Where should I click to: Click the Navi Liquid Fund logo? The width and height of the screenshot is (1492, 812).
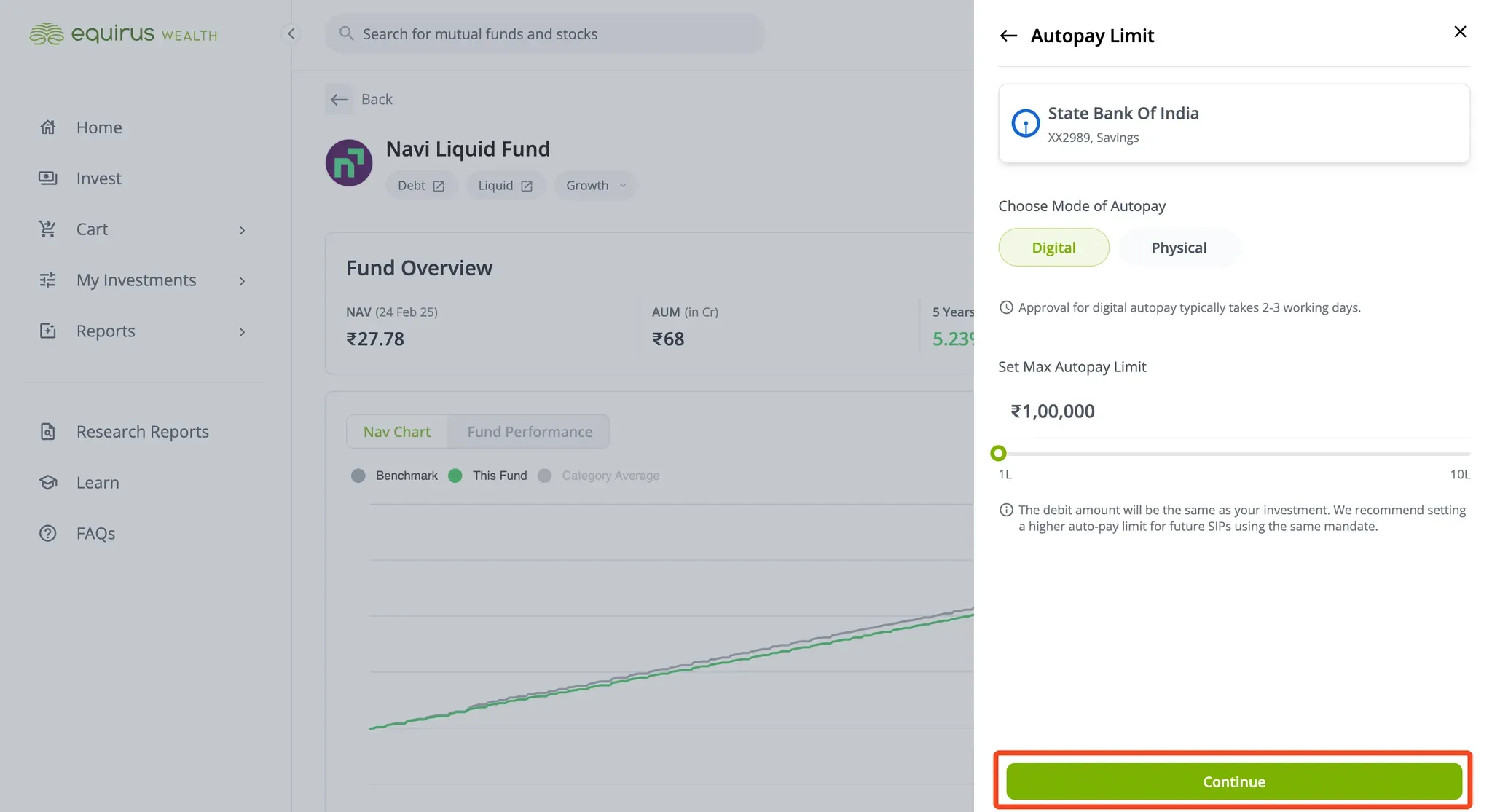click(349, 163)
